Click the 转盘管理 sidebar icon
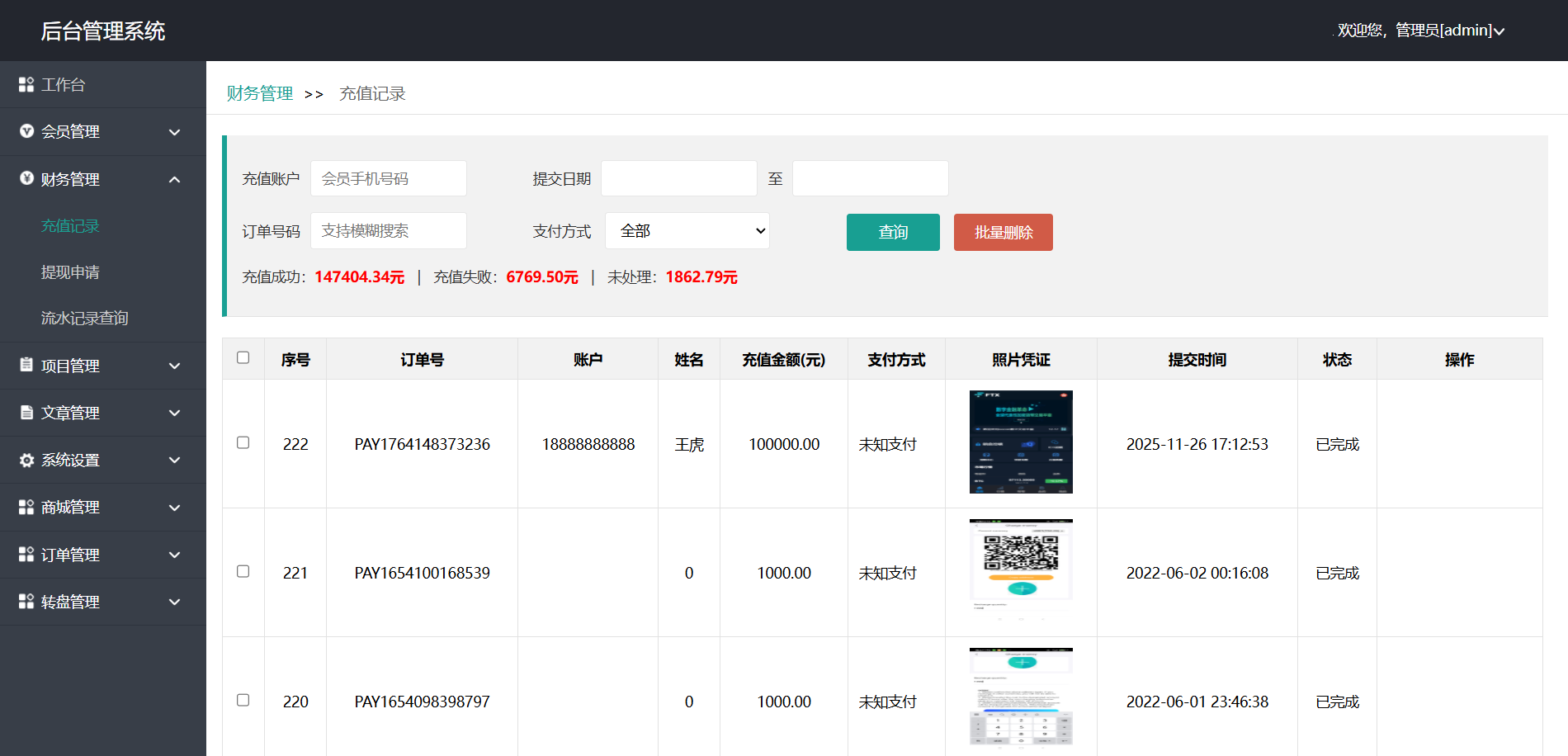Image resolution: width=1568 pixels, height=756 pixels. point(26,602)
